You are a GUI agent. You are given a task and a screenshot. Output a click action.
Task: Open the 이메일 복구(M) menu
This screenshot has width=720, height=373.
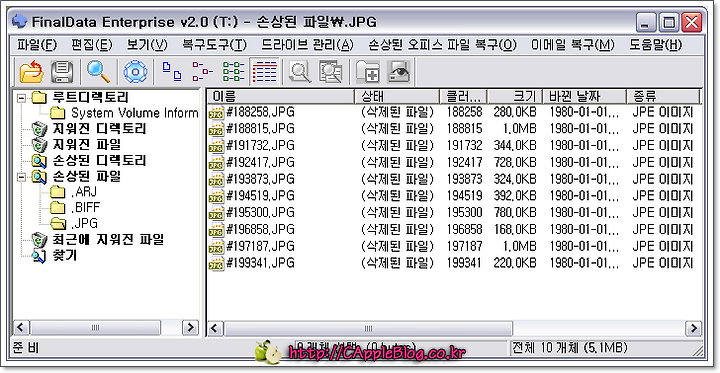click(x=573, y=45)
